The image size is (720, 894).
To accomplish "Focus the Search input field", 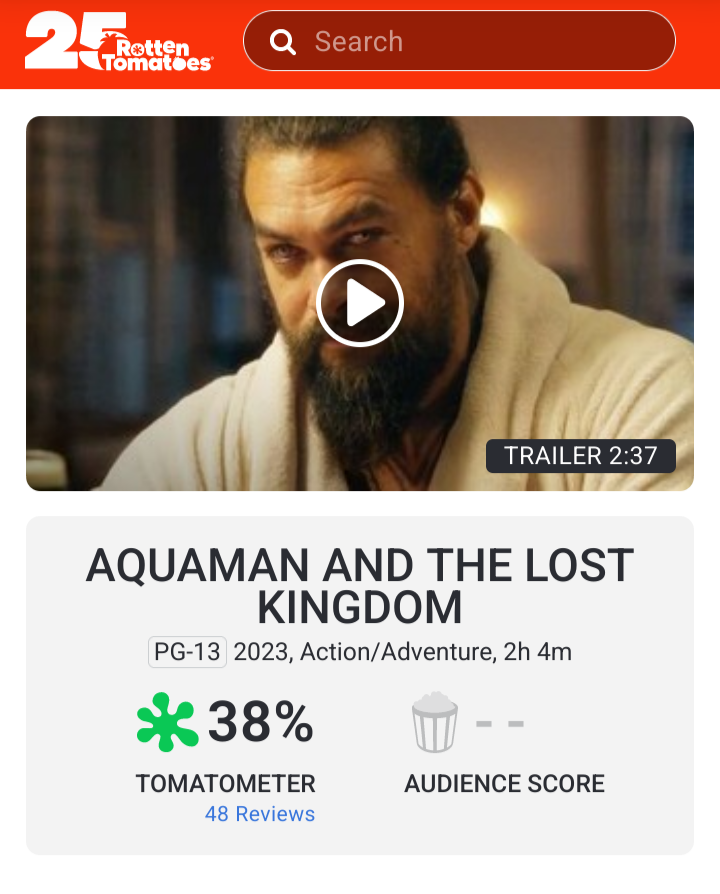I will [480, 42].
